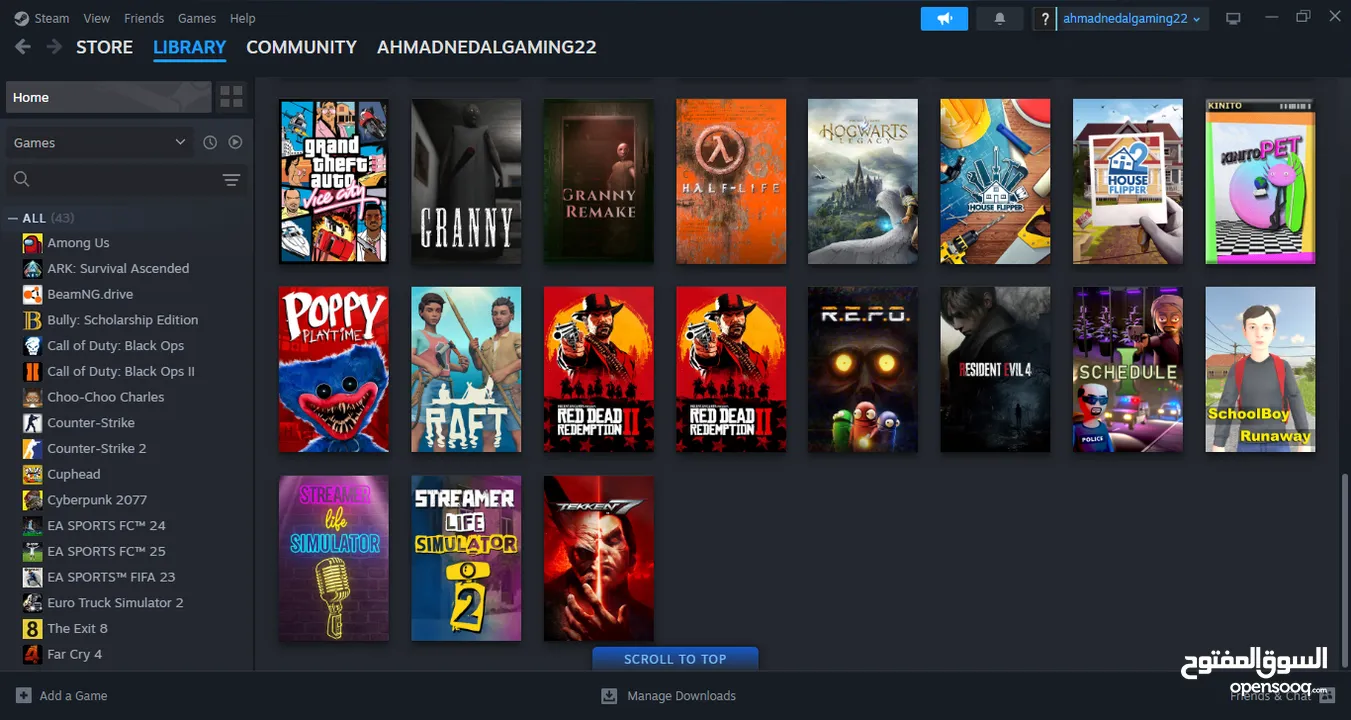1351x720 pixels.
Task: Open the Granny game cover
Action: tap(466, 181)
